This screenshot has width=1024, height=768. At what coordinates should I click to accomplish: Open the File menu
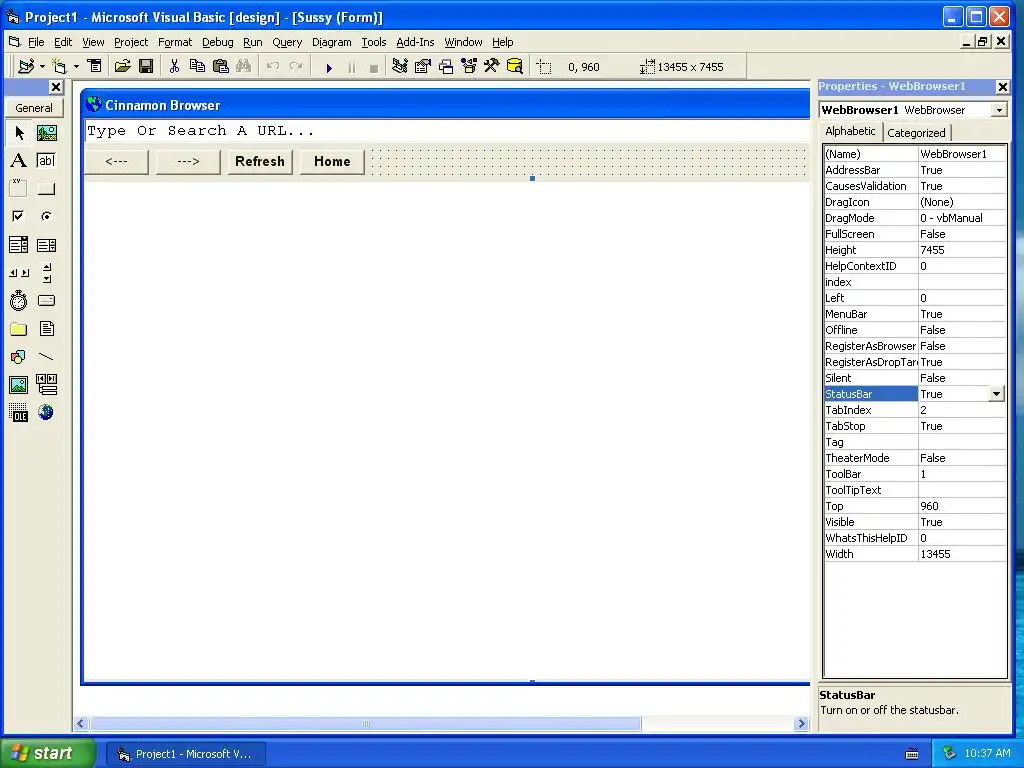(36, 42)
